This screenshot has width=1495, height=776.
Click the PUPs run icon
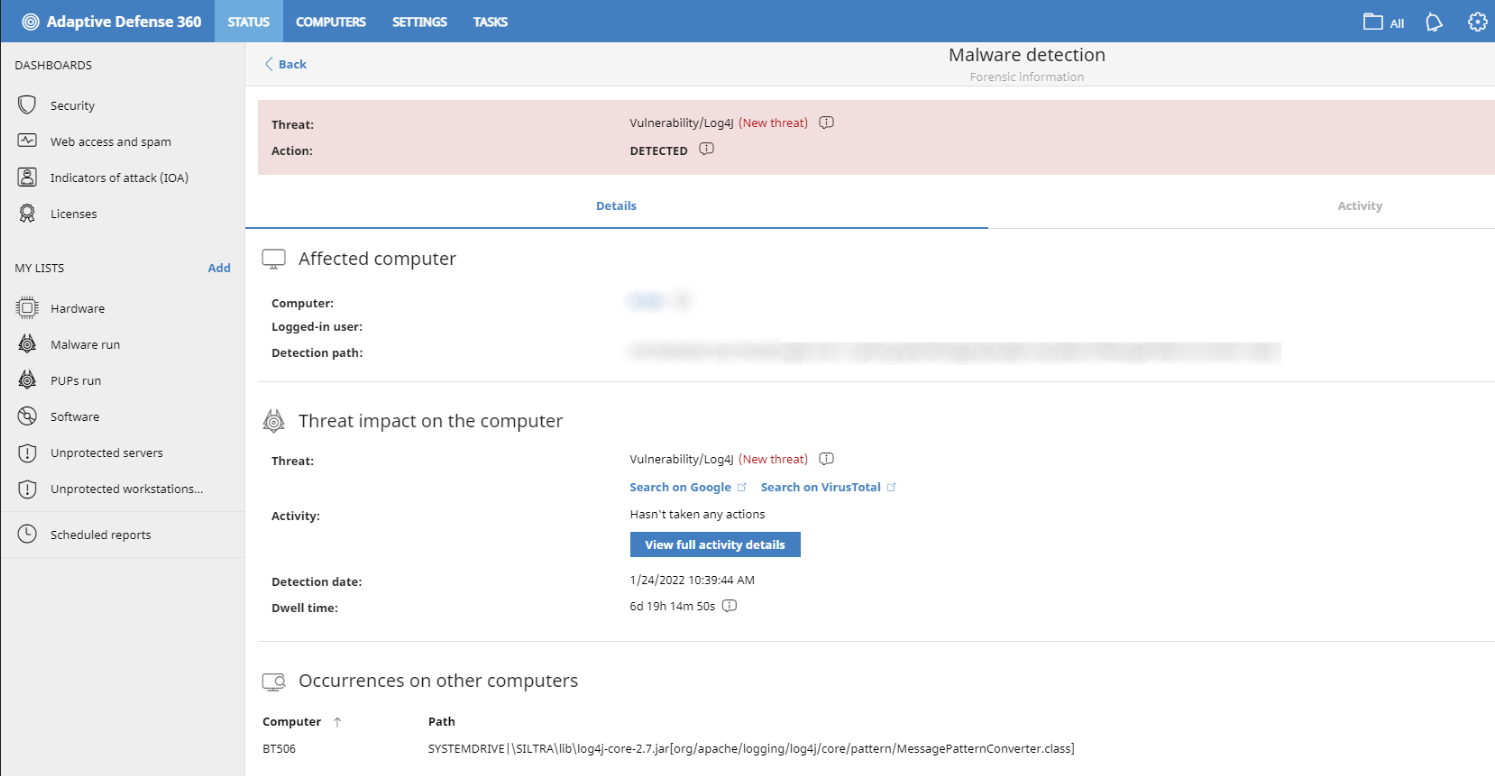28,380
